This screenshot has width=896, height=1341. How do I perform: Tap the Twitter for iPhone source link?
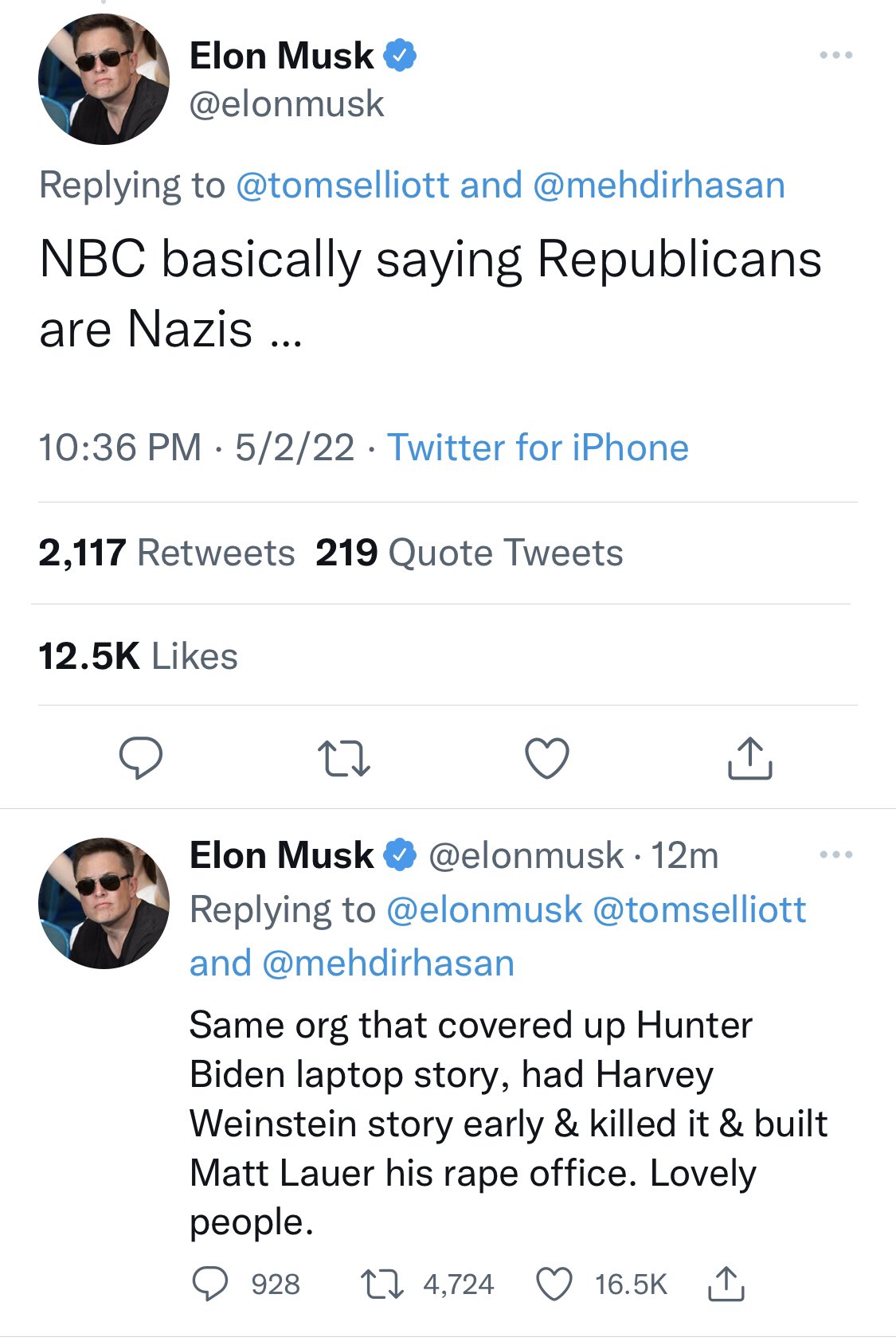(x=538, y=448)
